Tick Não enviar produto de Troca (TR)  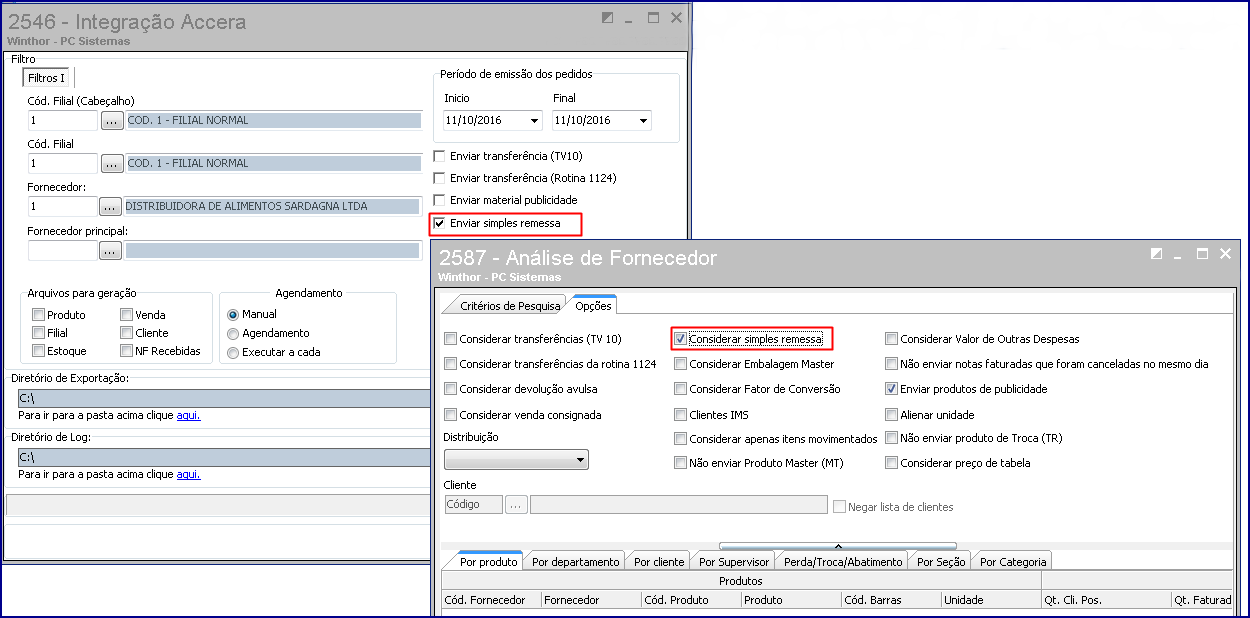891,438
